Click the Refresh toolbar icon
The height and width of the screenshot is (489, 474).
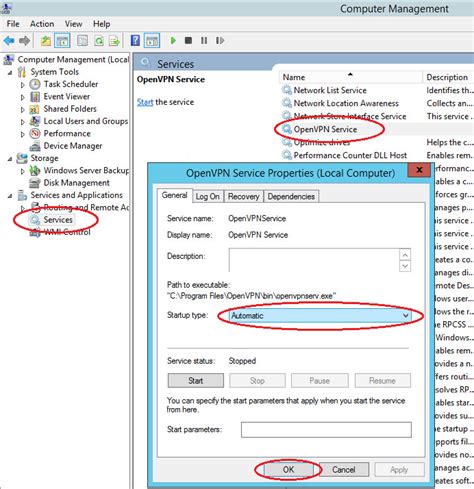(x=99, y=41)
